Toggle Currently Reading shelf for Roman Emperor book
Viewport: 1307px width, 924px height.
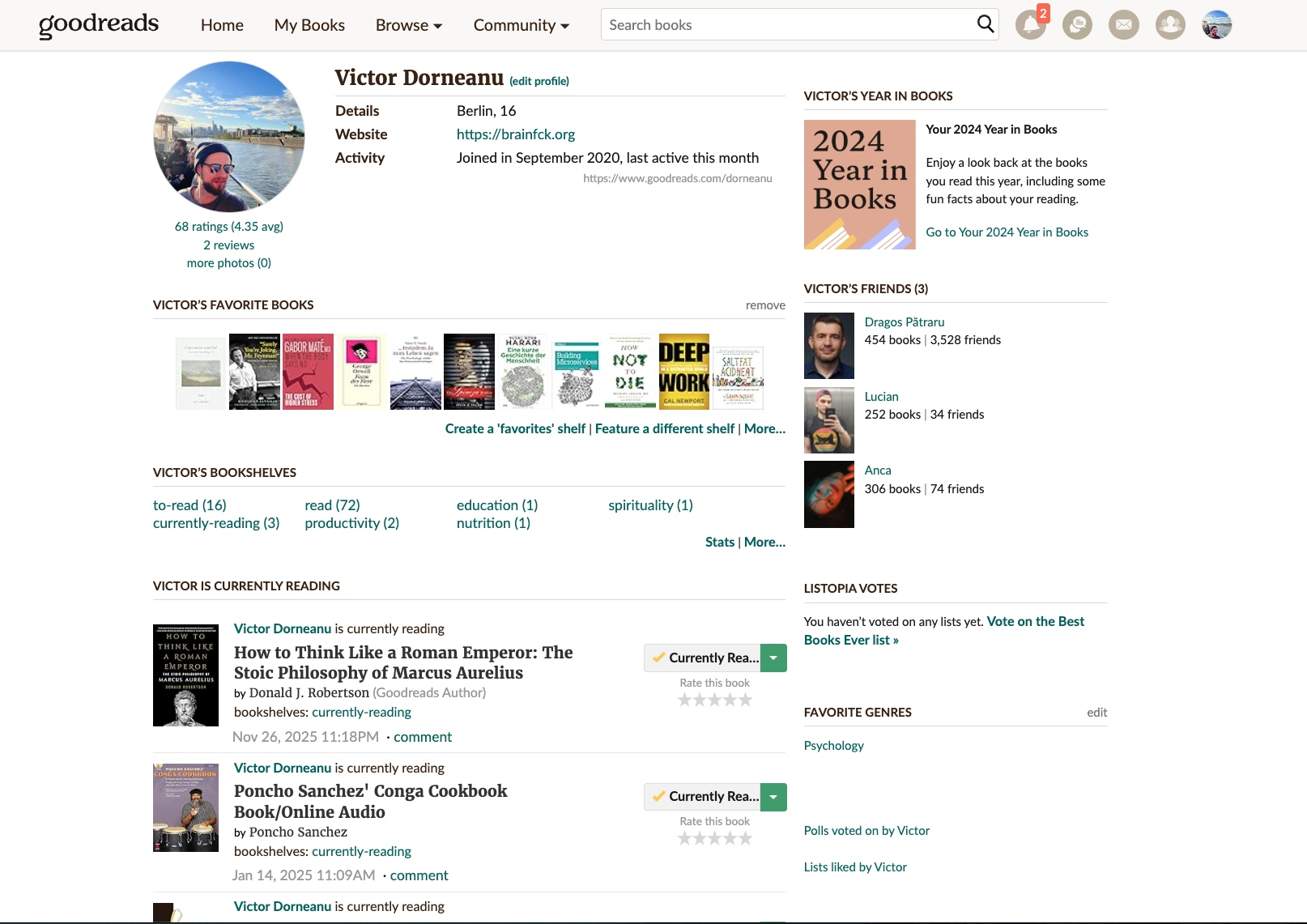(x=703, y=658)
